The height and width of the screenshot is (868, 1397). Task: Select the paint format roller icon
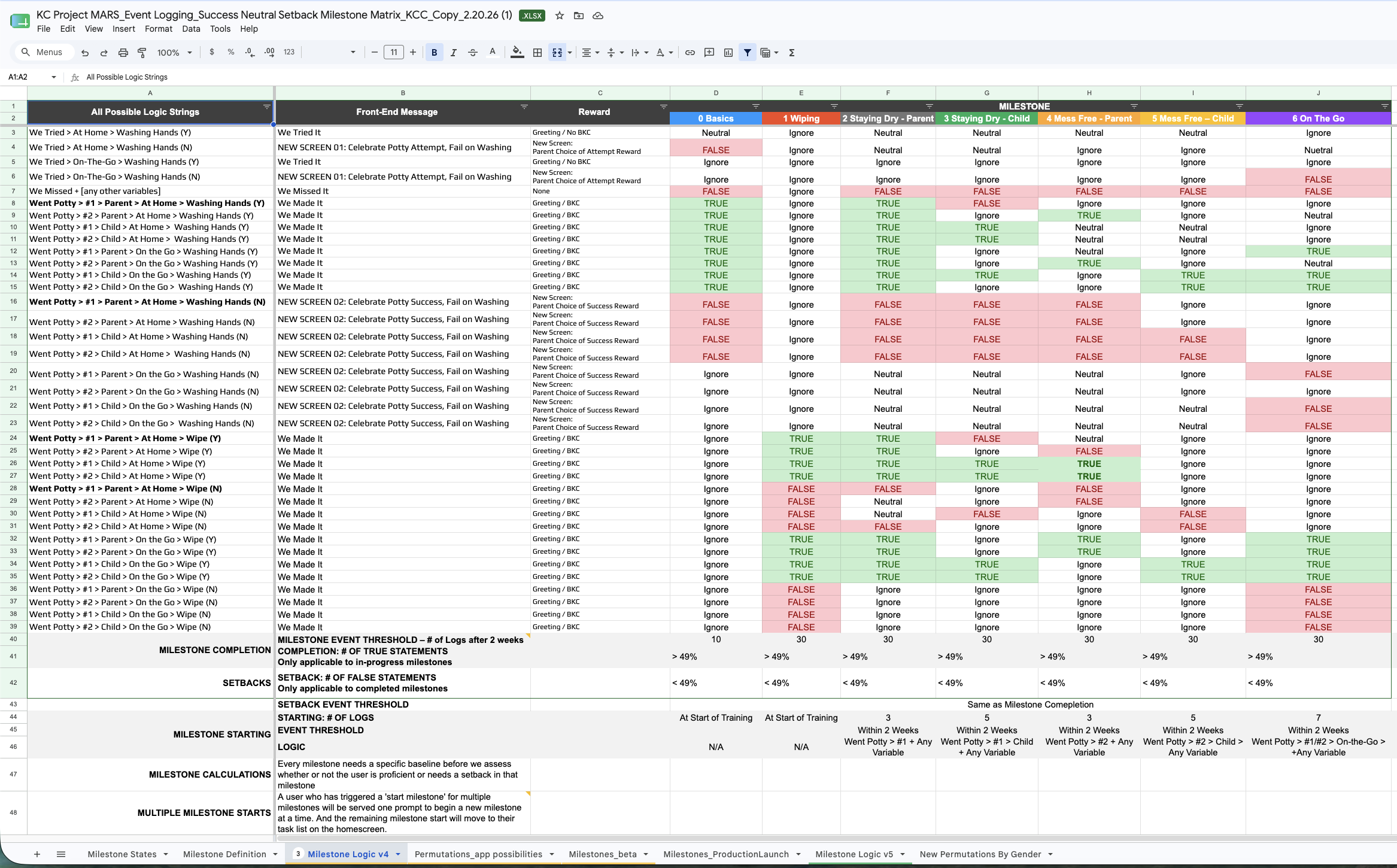click(x=142, y=53)
